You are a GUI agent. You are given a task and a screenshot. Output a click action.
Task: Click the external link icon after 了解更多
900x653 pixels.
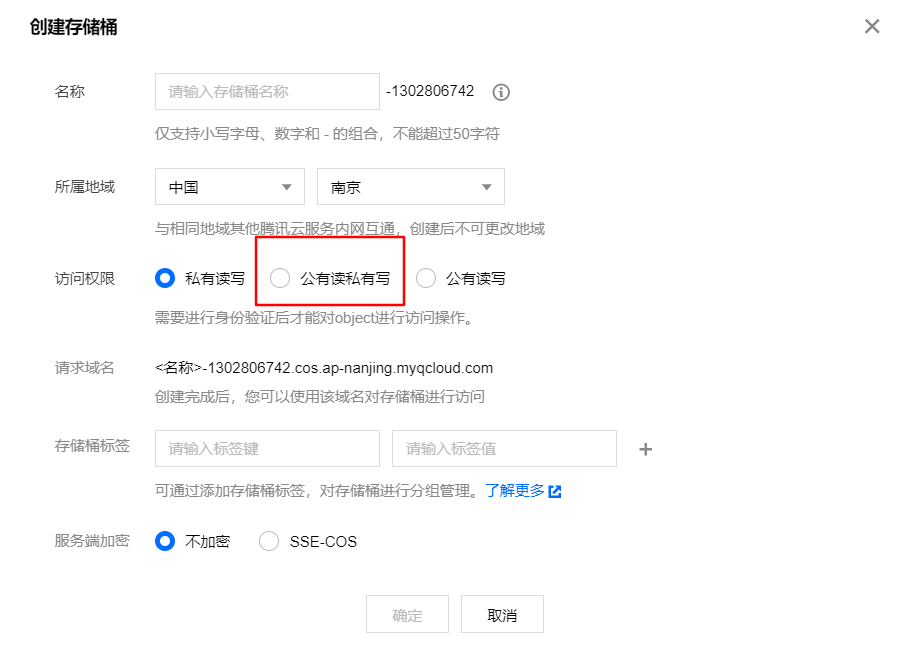[555, 492]
